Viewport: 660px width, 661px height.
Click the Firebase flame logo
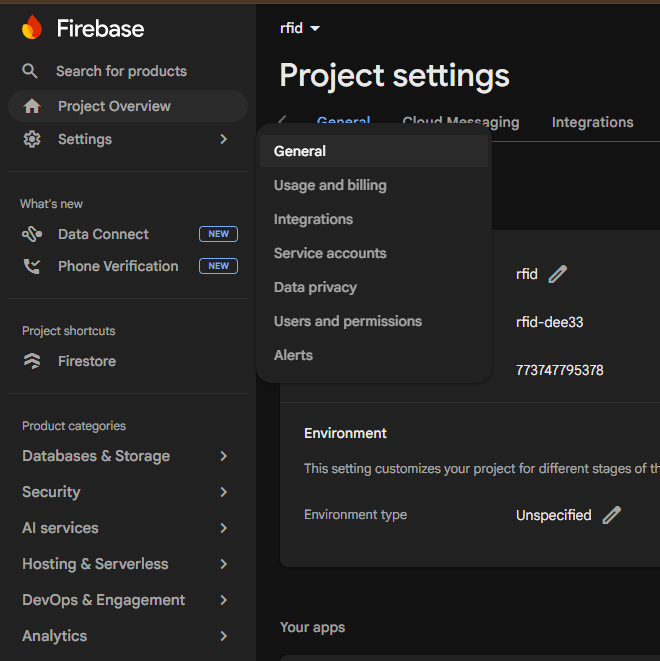pyautogui.click(x=32, y=28)
